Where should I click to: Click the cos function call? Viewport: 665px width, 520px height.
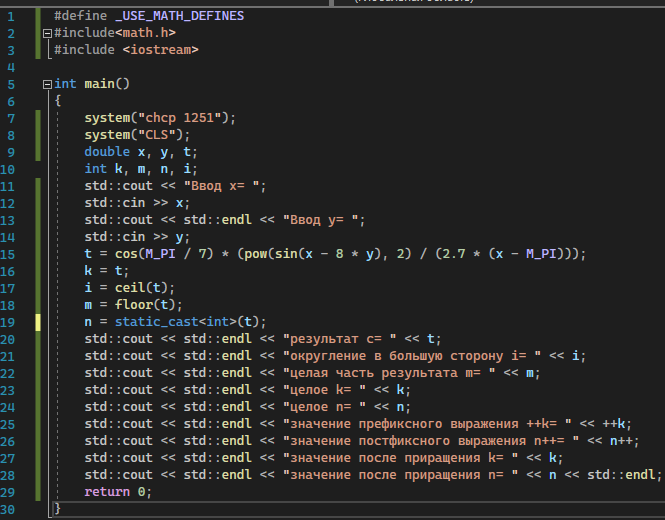(x=126, y=254)
